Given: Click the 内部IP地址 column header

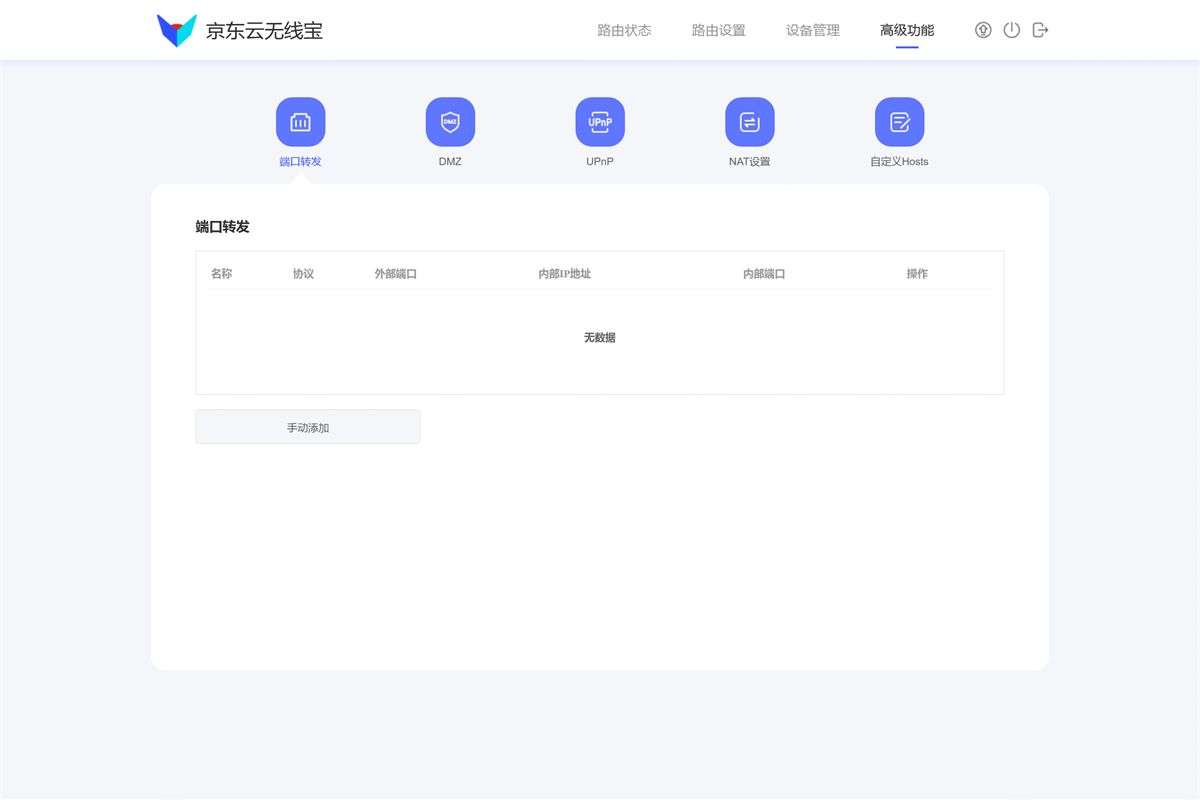Looking at the screenshot, I should point(564,273).
